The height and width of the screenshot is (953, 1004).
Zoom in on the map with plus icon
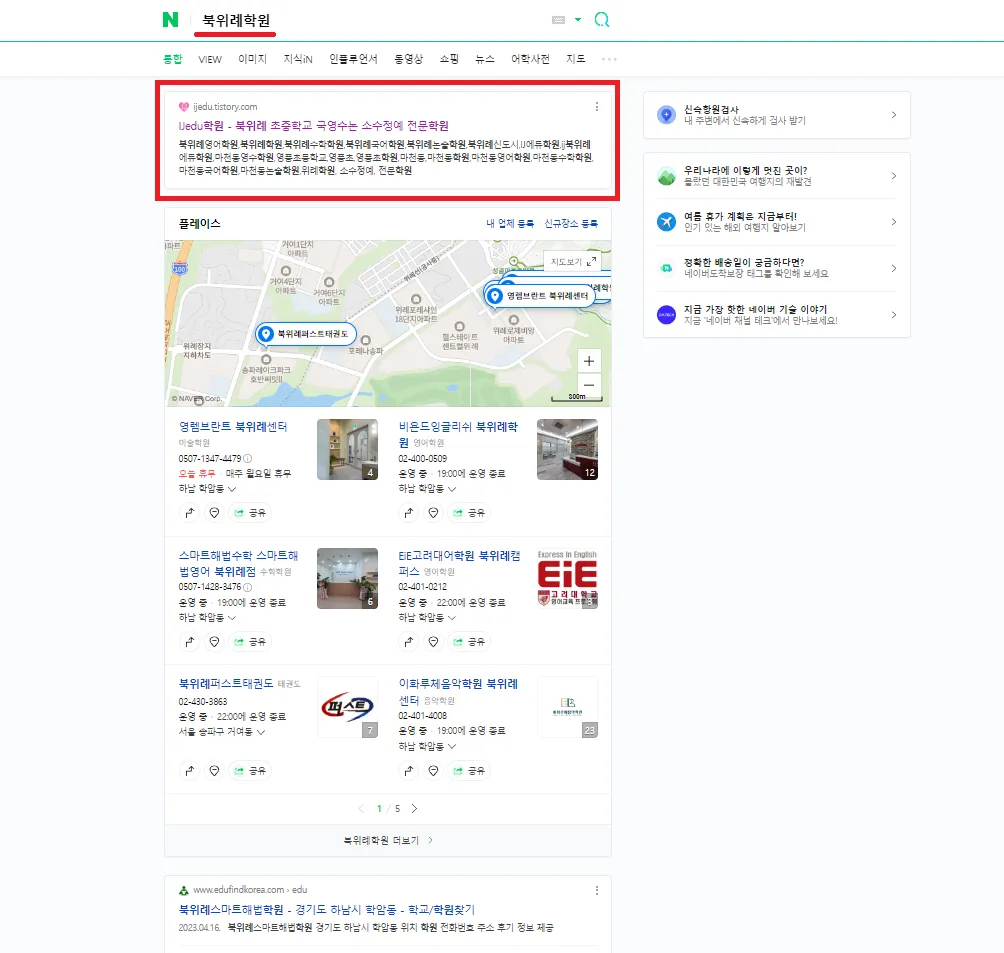click(589, 361)
